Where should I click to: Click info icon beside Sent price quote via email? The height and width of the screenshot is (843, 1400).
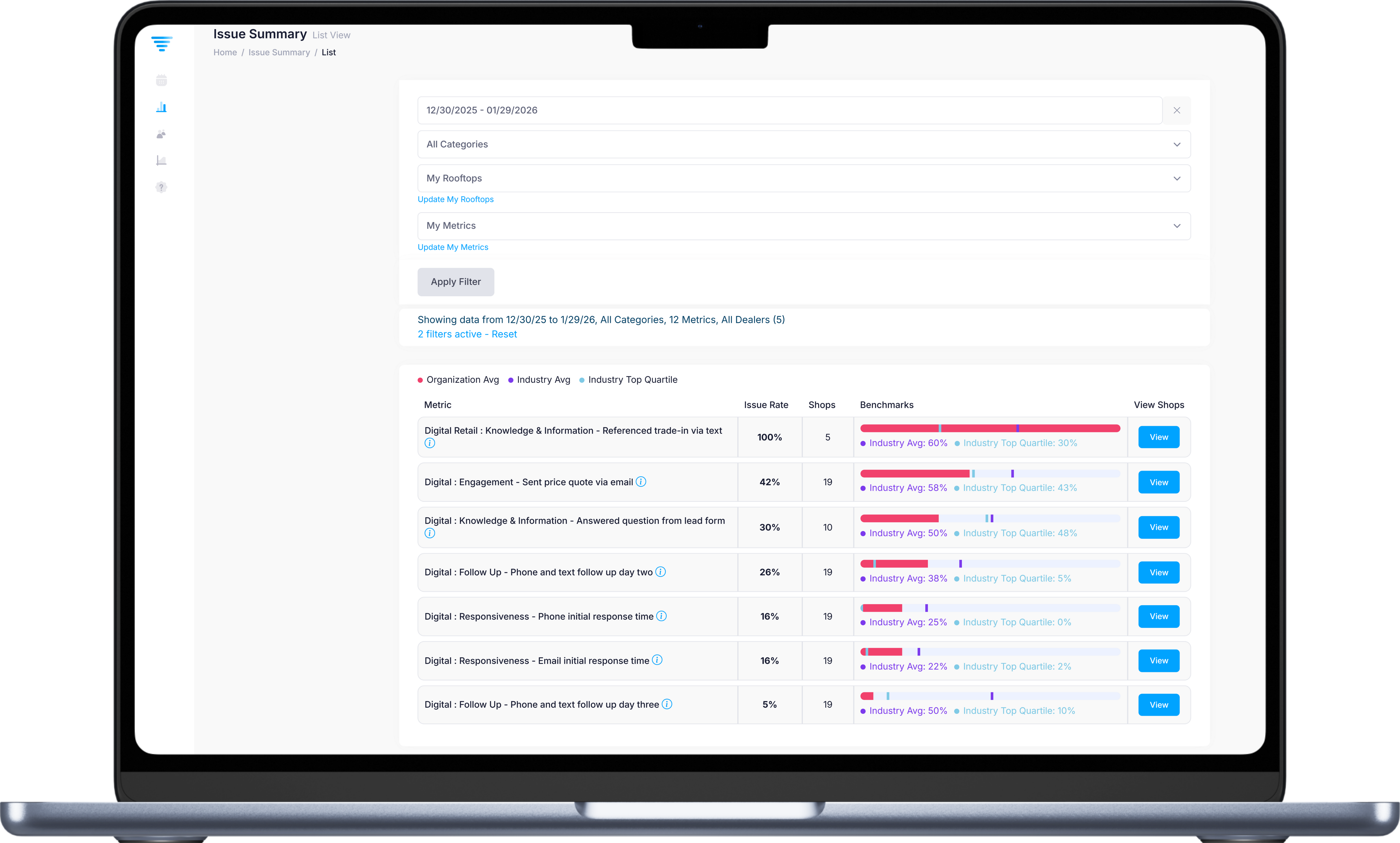coord(641,482)
